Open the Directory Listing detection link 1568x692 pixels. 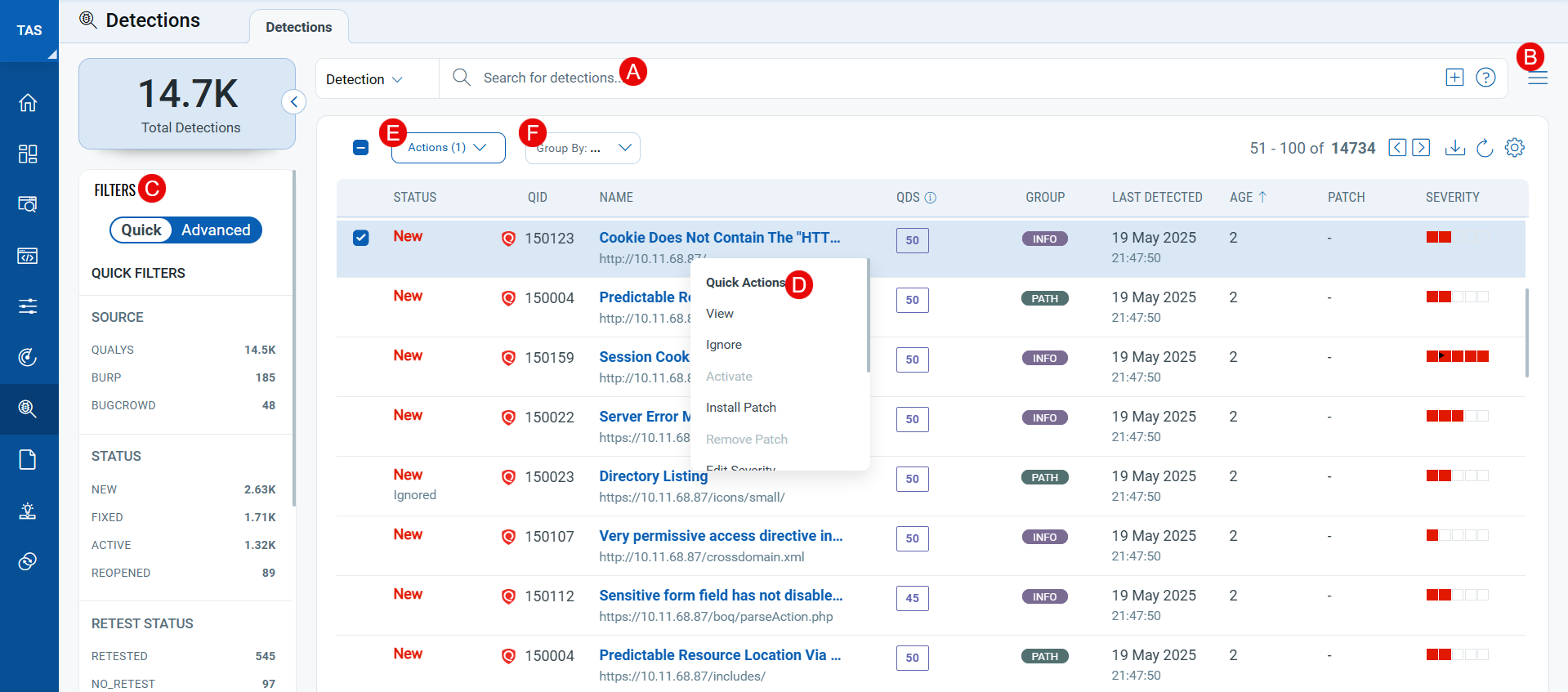pyautogui.click(x=653, y=476)
